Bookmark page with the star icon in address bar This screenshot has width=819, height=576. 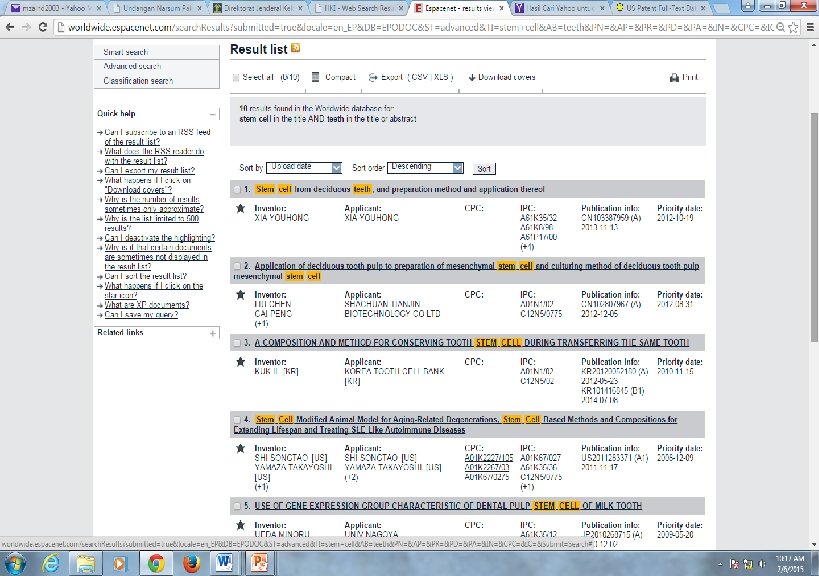click(793, 27)
